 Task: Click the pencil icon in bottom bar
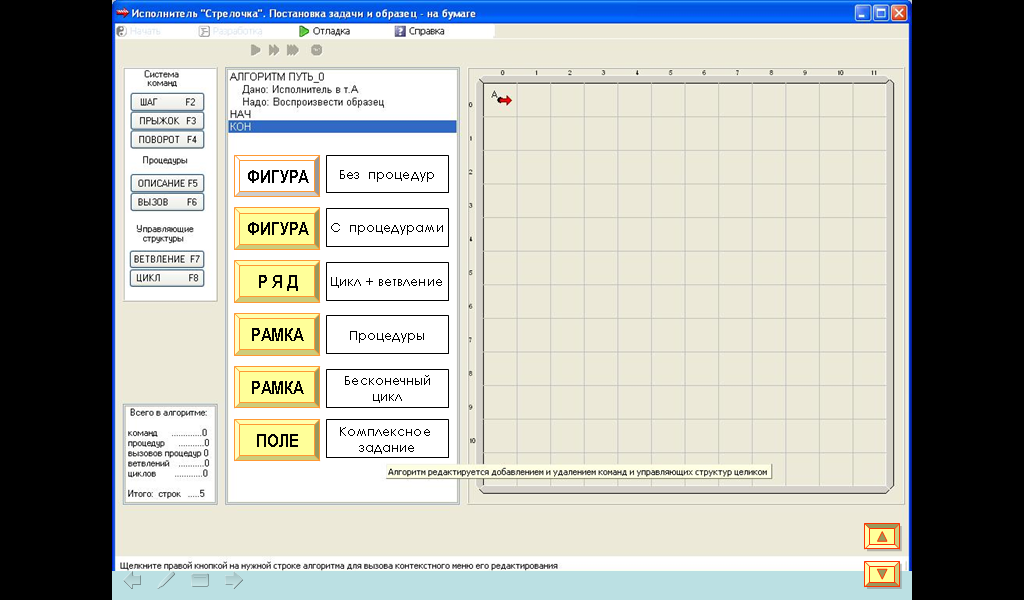(167, 580)
